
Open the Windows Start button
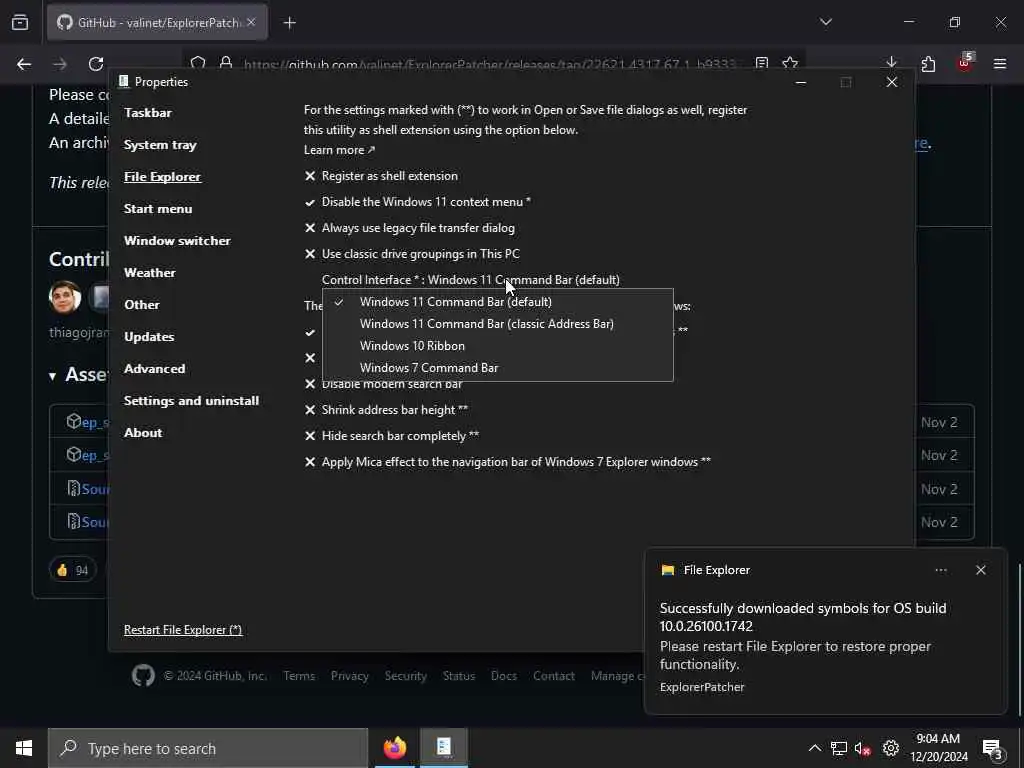24,748
